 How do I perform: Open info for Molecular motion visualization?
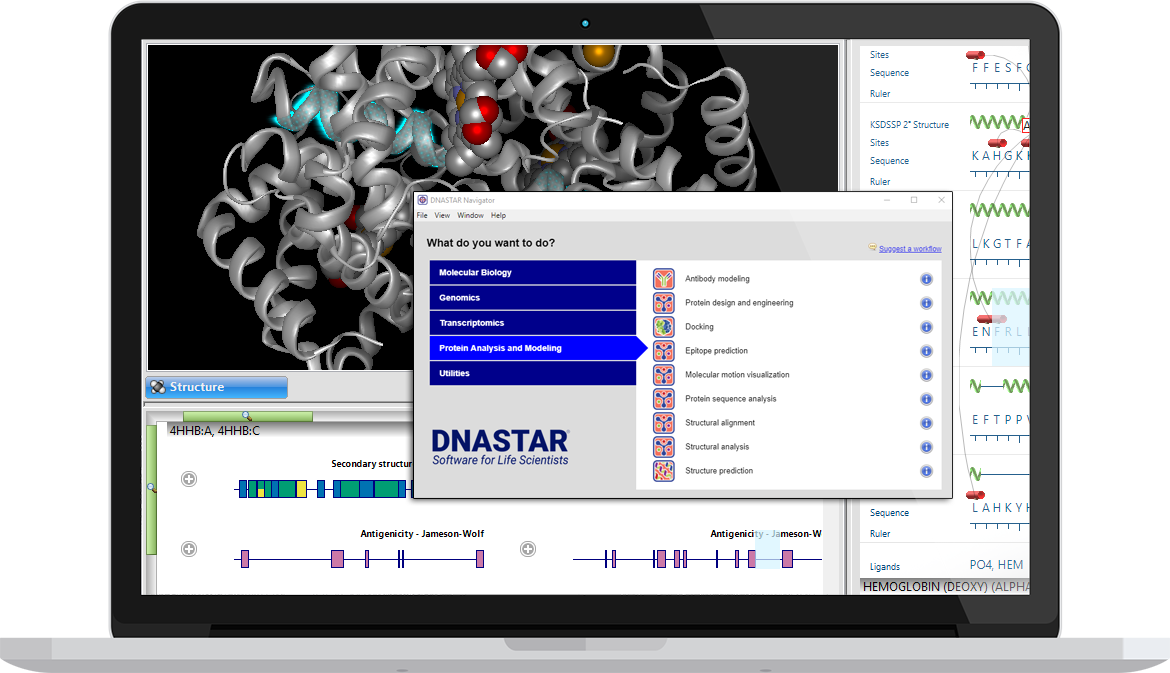[x=926, y=375]
